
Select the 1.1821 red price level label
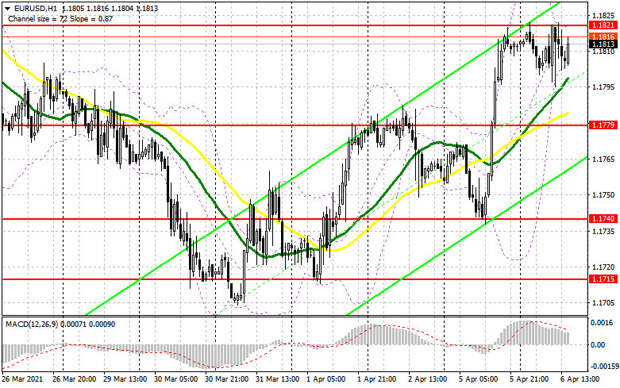coord(603,26)
